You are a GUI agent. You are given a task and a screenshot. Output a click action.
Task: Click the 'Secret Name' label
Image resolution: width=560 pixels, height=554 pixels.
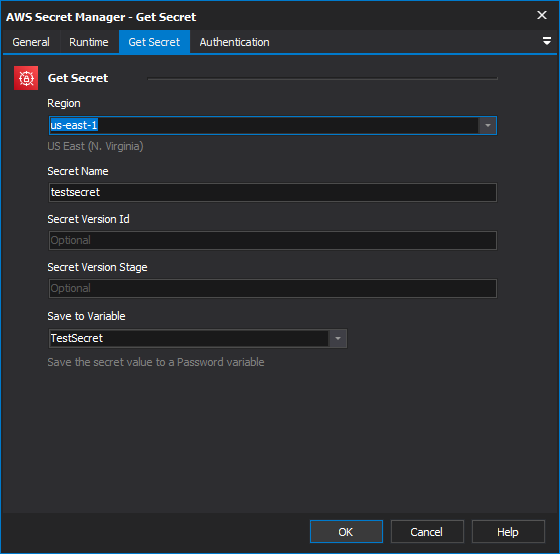pos(78,171)
